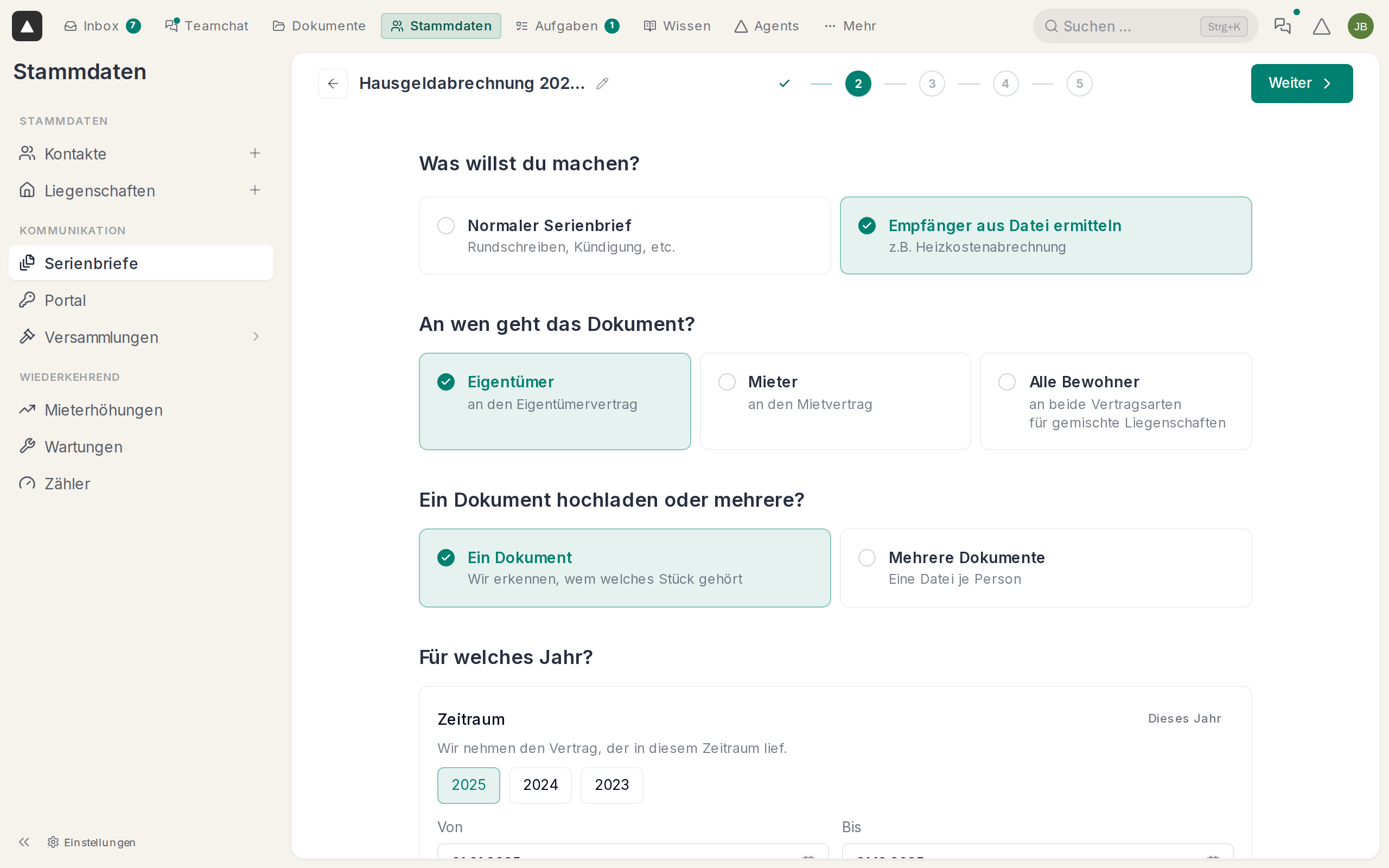The image size is (1389, 868).
Task: Collapse sidebar with double chevron icon
Action: click(23, 842)
